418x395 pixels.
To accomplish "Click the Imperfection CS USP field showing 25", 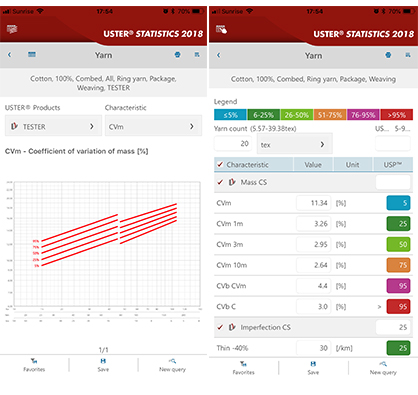I will [393, 327].
